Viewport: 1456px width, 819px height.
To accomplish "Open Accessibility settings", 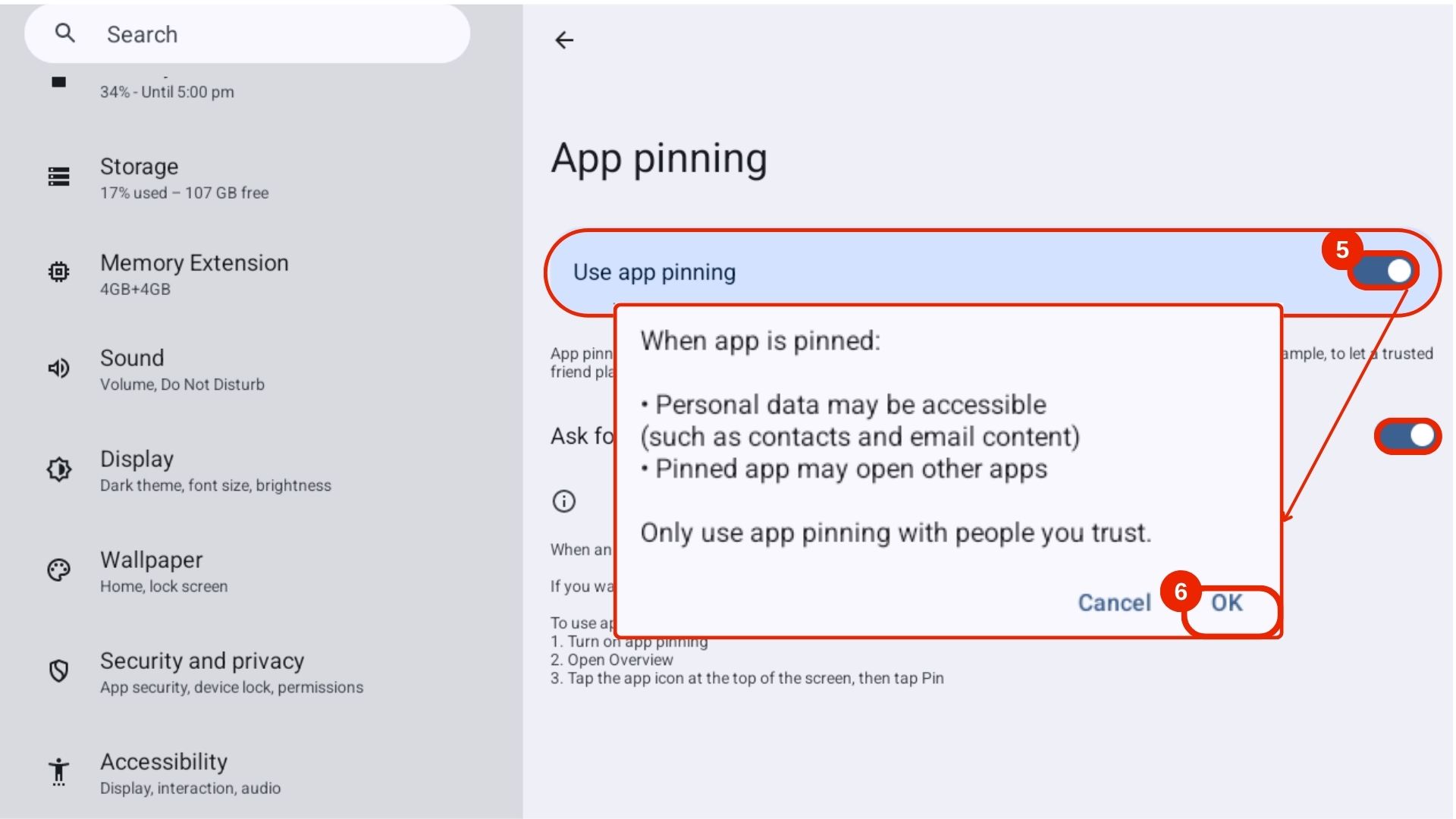I will point(190,773).
